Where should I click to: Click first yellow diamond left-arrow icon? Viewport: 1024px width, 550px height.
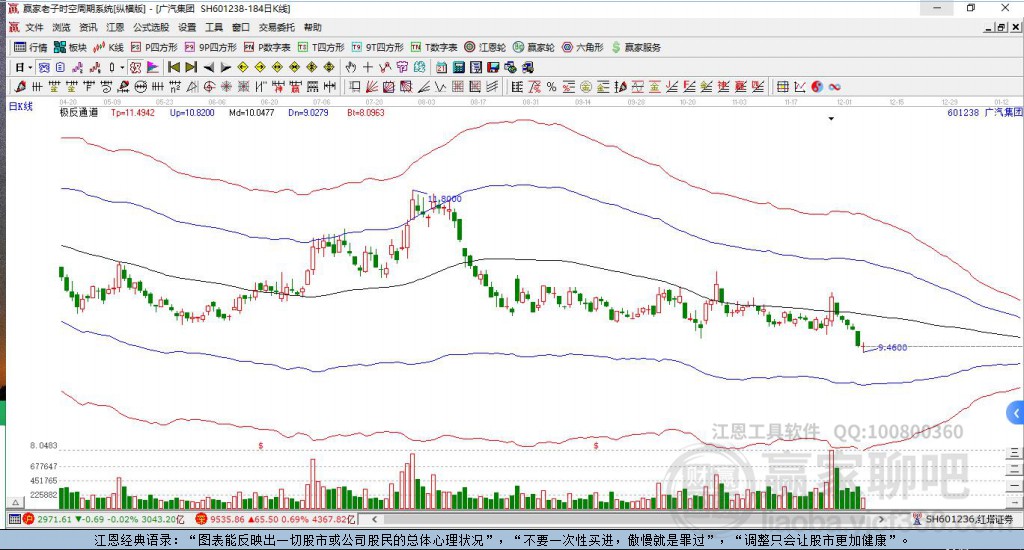pos(242,67)
